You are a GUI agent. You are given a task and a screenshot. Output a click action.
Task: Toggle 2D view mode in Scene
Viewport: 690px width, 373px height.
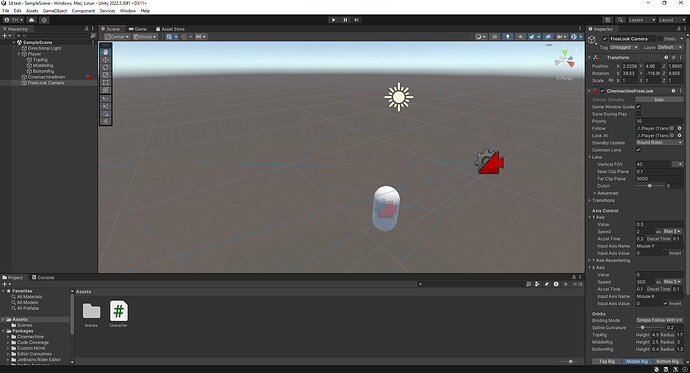pos(495,37)
